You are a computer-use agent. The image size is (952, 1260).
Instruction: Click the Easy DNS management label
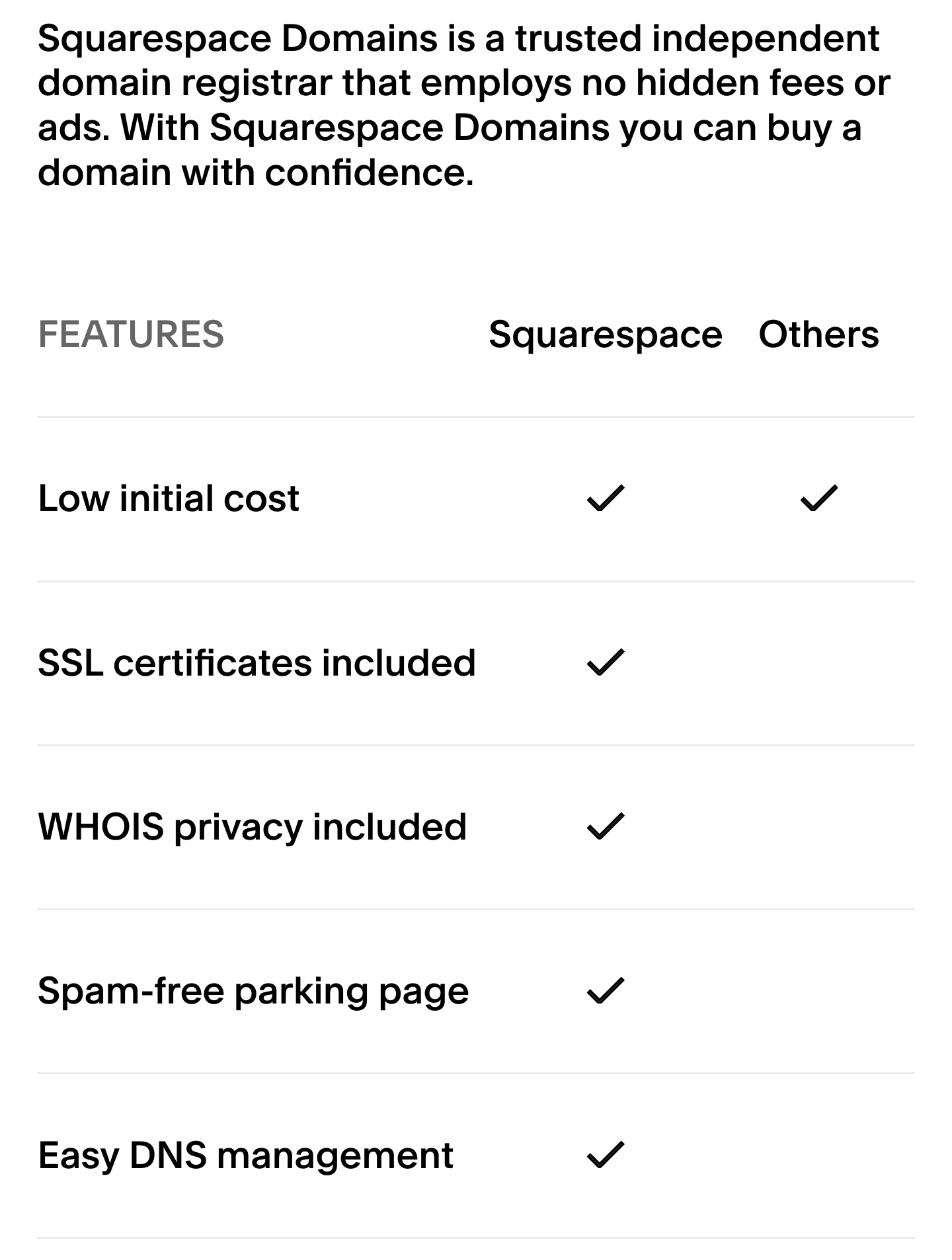tap(245, 1156)
